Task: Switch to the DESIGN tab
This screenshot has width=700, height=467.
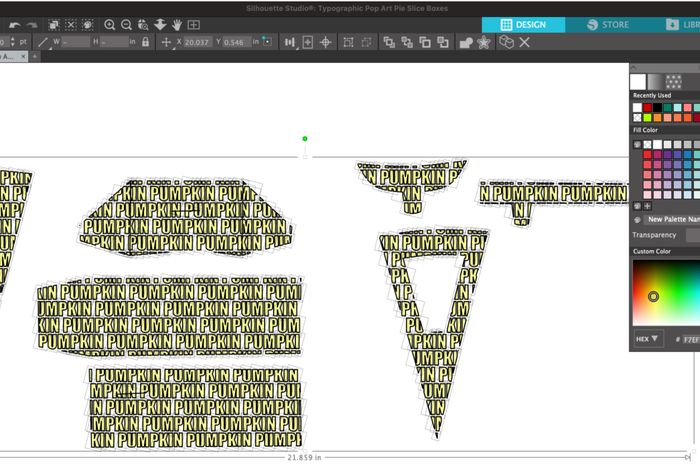Action: tap(523, 24)
